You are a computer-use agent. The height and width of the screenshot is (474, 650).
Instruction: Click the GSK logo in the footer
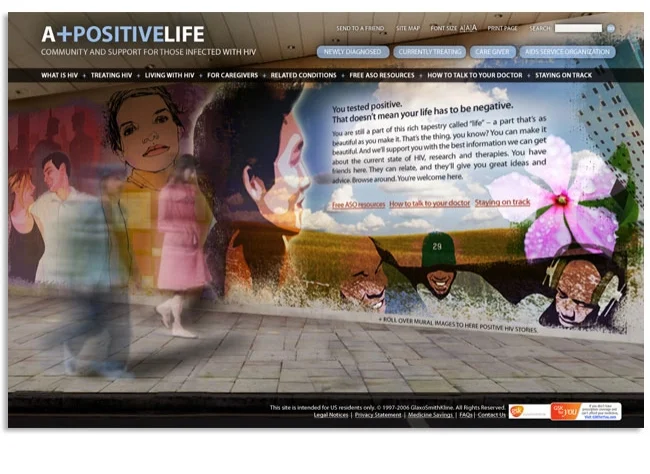point(529,411)
